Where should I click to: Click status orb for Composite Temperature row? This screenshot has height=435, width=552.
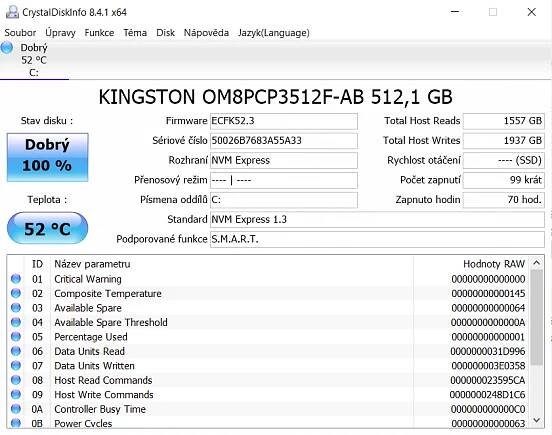(16, 293)
